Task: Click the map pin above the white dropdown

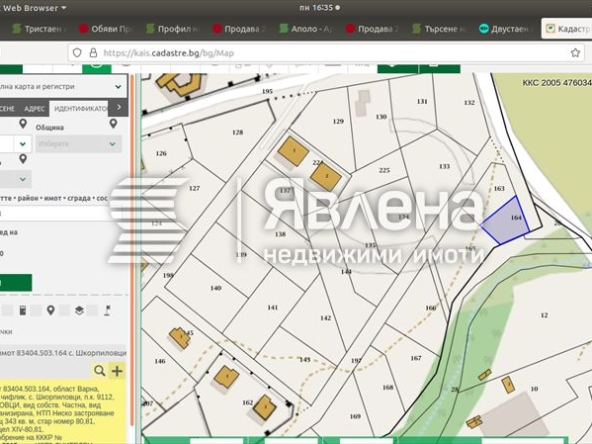Action: coord(23,123)
